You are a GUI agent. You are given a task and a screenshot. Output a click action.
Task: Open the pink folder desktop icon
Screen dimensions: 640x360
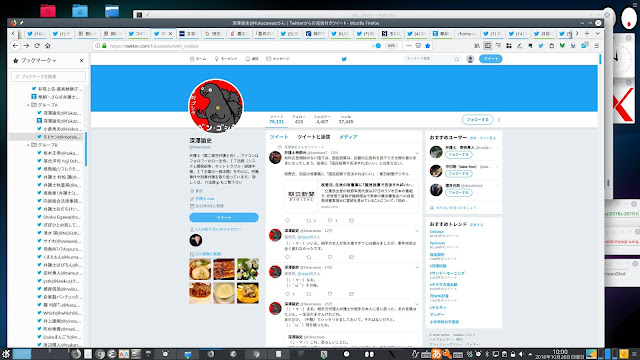tap(48, 11)
